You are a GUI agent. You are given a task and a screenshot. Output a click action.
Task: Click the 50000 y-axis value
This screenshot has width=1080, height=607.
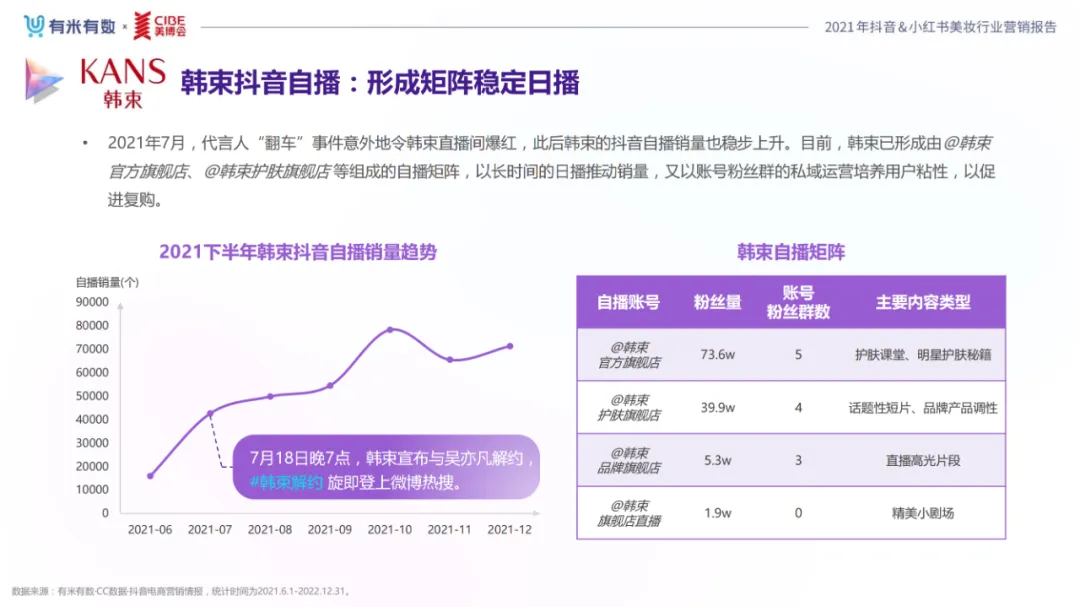click(x=92, y=395)
